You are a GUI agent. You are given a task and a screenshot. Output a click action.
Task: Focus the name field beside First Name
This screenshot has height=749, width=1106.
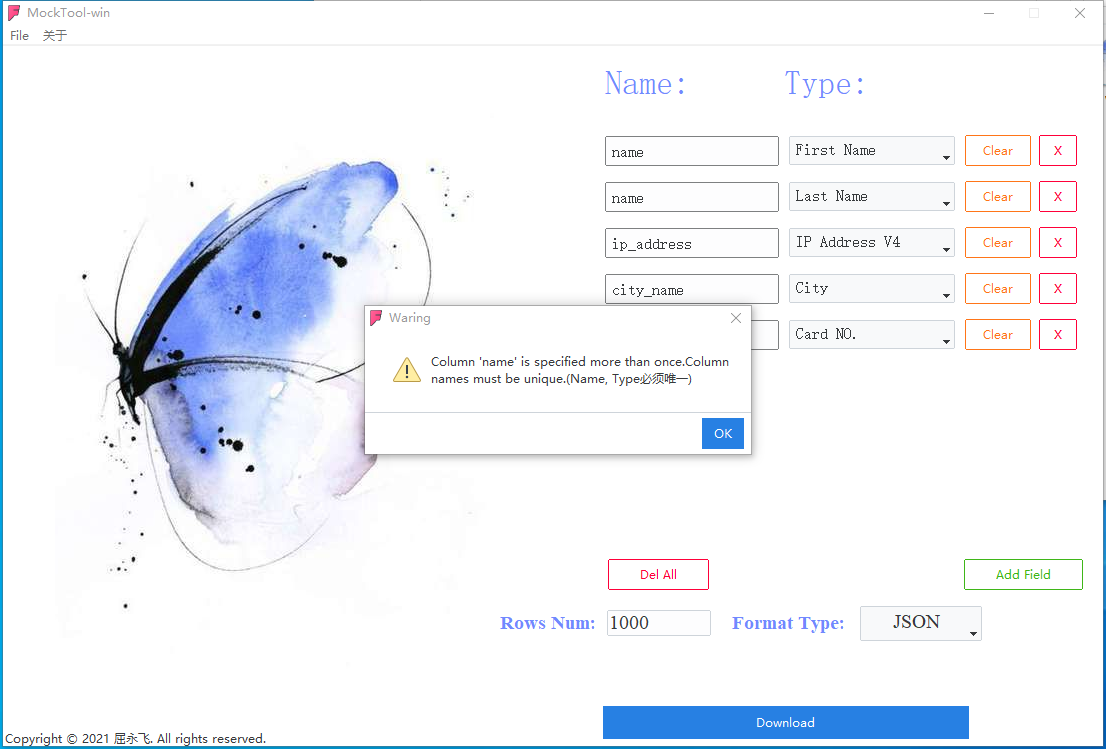[x=691, y=151]
